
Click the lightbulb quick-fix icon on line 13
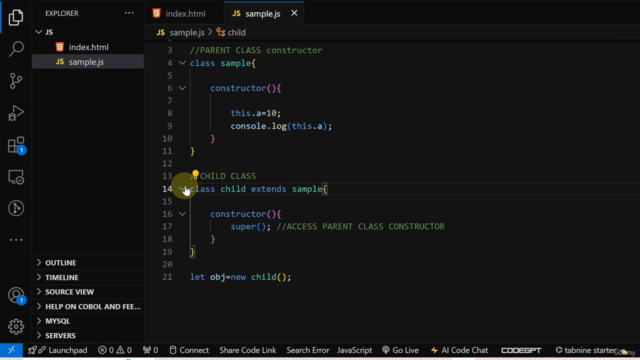click(x=196, y=174)
